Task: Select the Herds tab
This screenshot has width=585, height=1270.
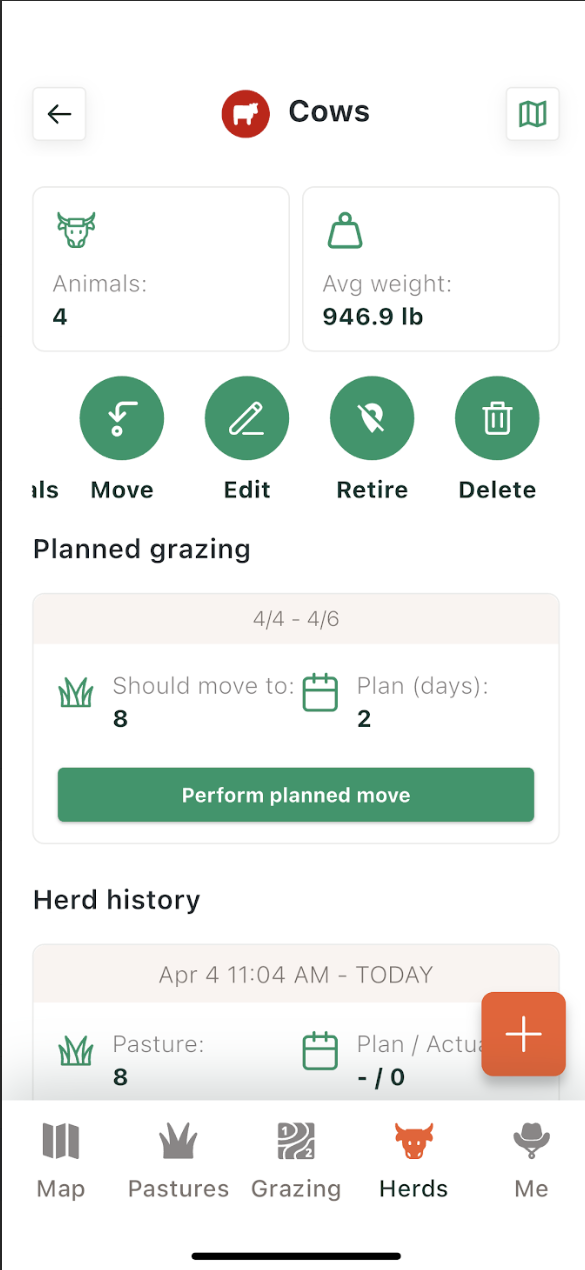Action: [414, 1160]
